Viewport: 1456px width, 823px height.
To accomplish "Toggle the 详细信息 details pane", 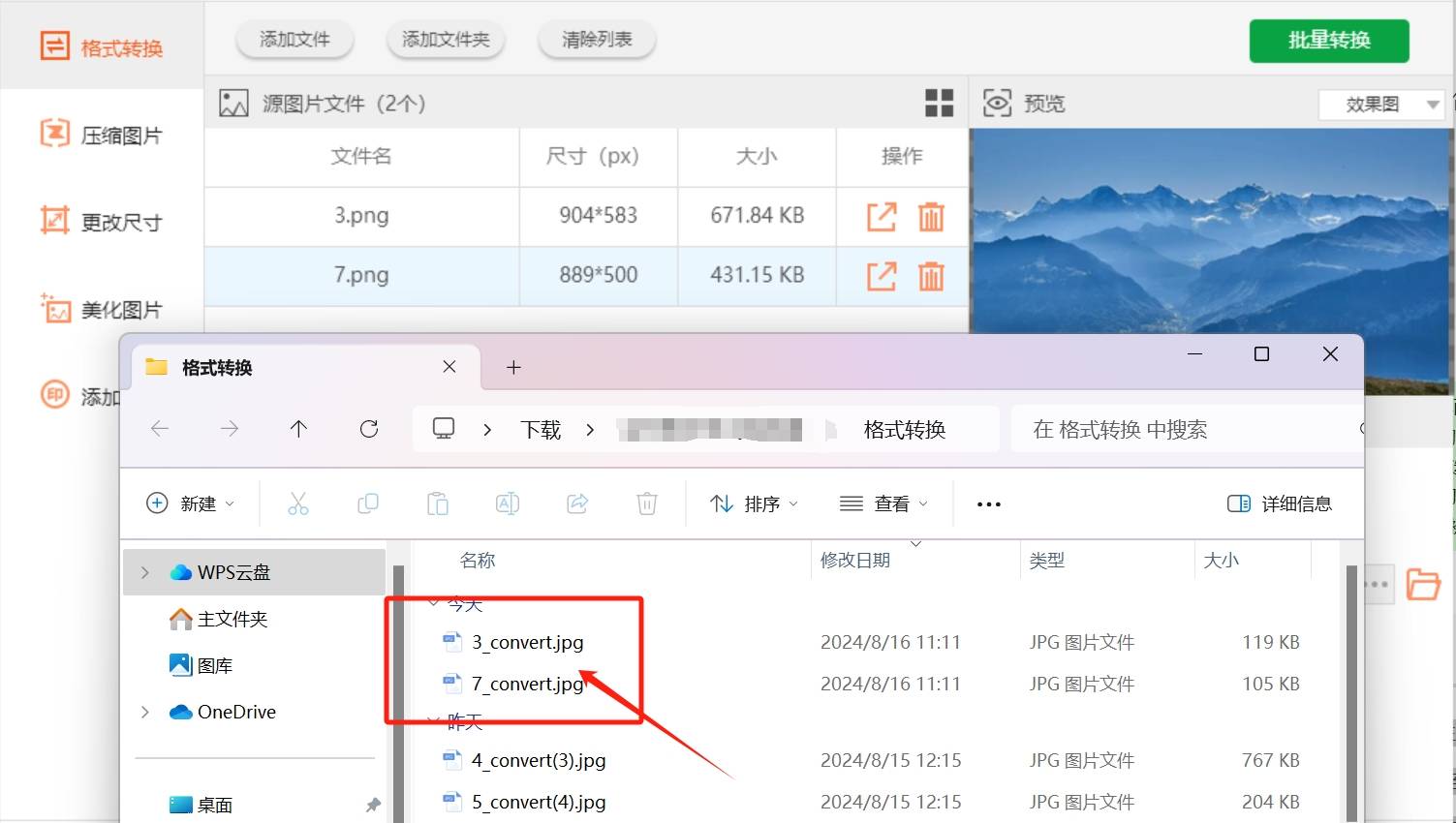I will [x=1280, y=503].
